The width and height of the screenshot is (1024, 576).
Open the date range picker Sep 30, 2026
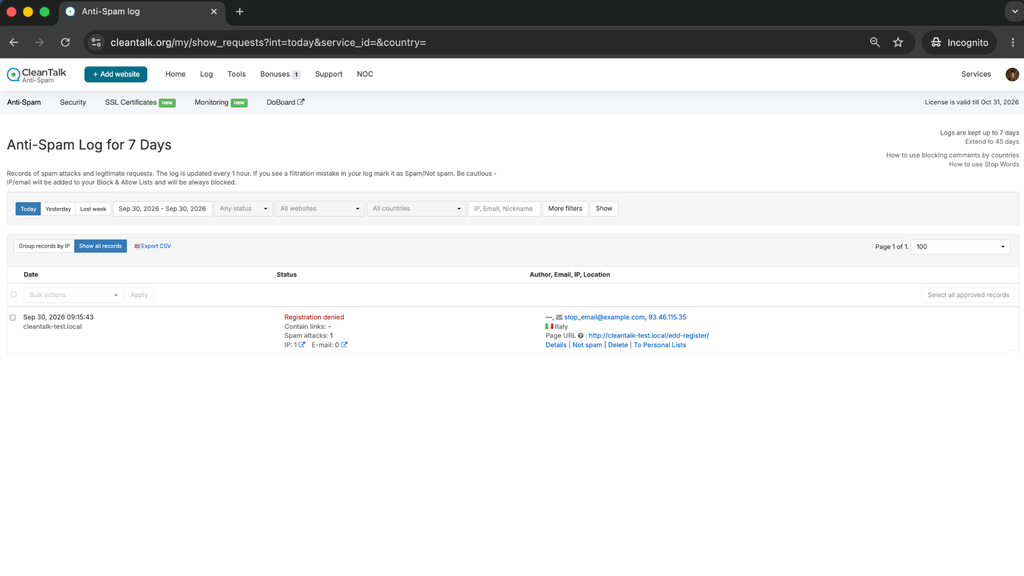[162, 209]
